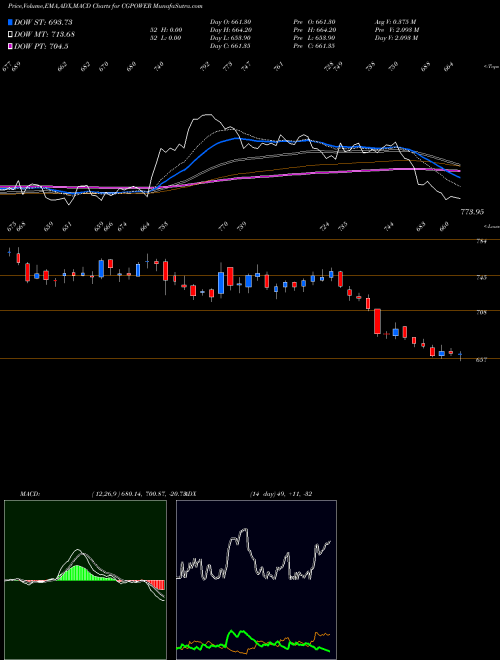Click the 'Pre C: 661.35' value
Image resolution: width=500 pixels, height=660 pixels.
[x=314, y=46]
